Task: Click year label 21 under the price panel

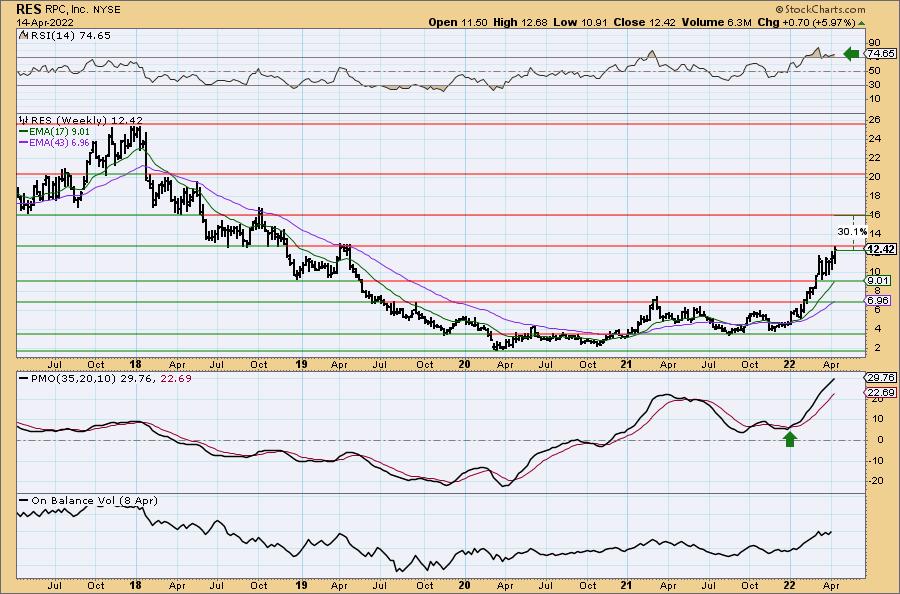Action: pos(626,364)
